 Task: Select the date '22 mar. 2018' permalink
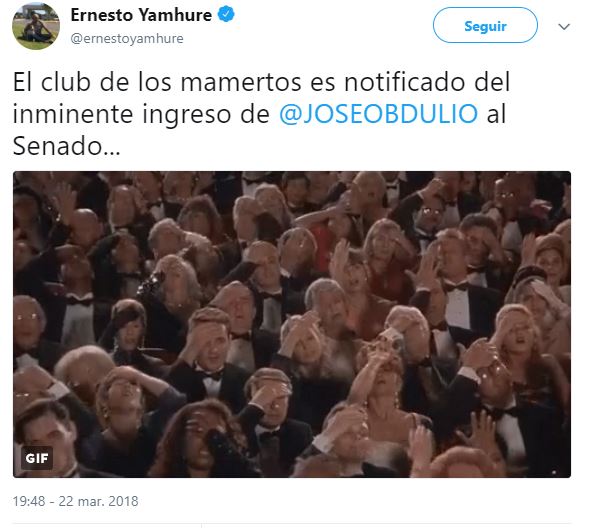[98, 501]
